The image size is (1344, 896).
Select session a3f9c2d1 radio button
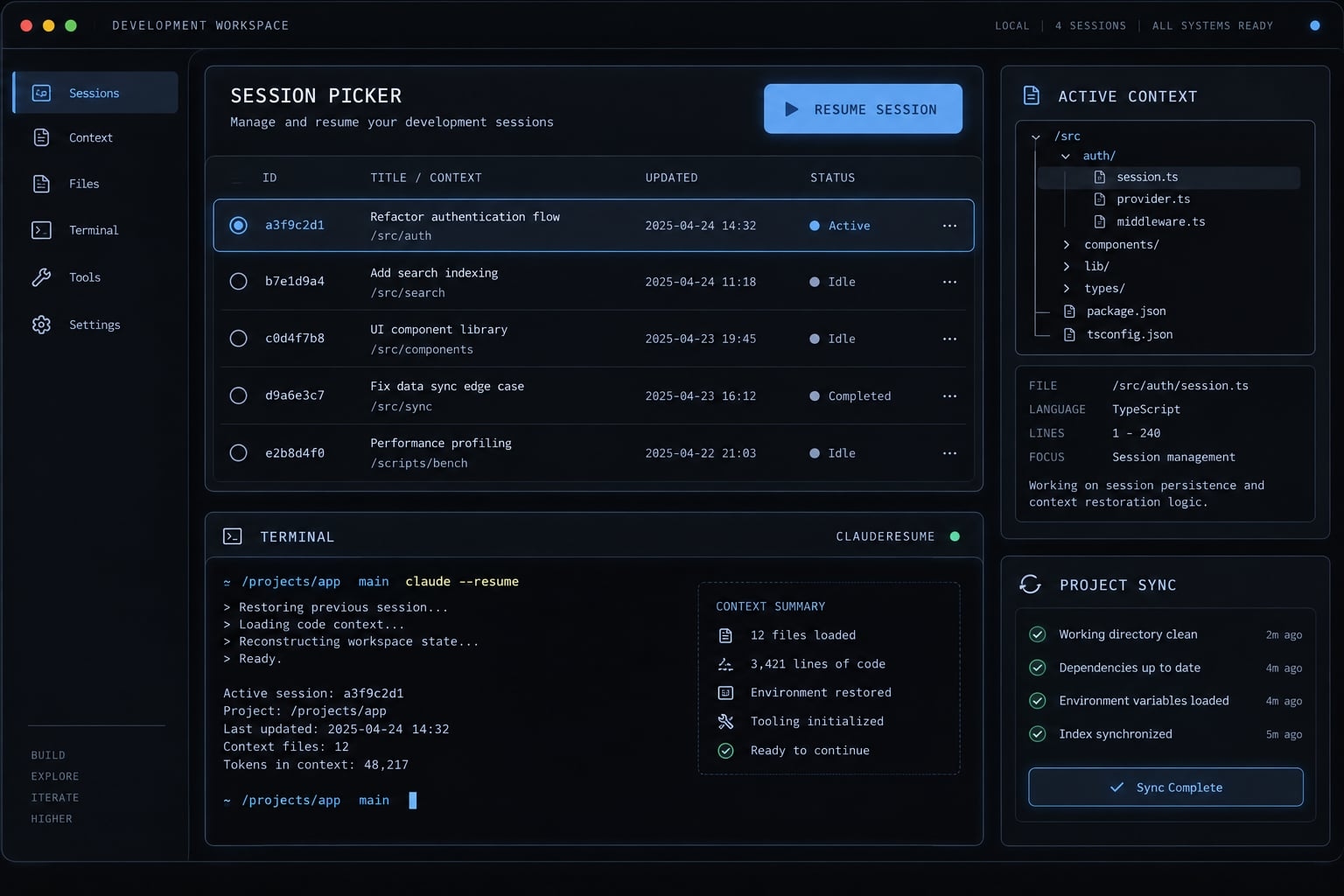pos(238,226)
